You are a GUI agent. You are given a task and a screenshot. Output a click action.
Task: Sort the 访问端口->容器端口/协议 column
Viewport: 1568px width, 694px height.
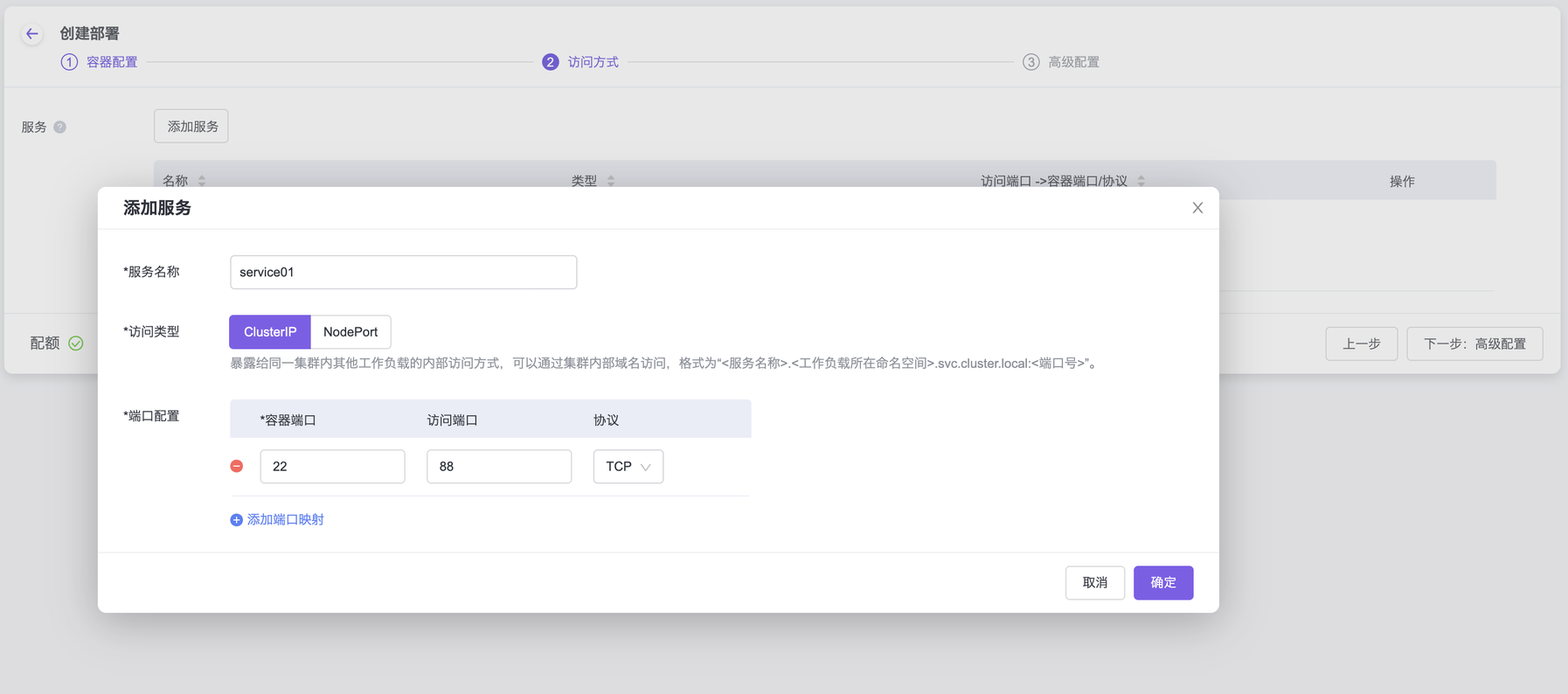(x=1141, y=181)
